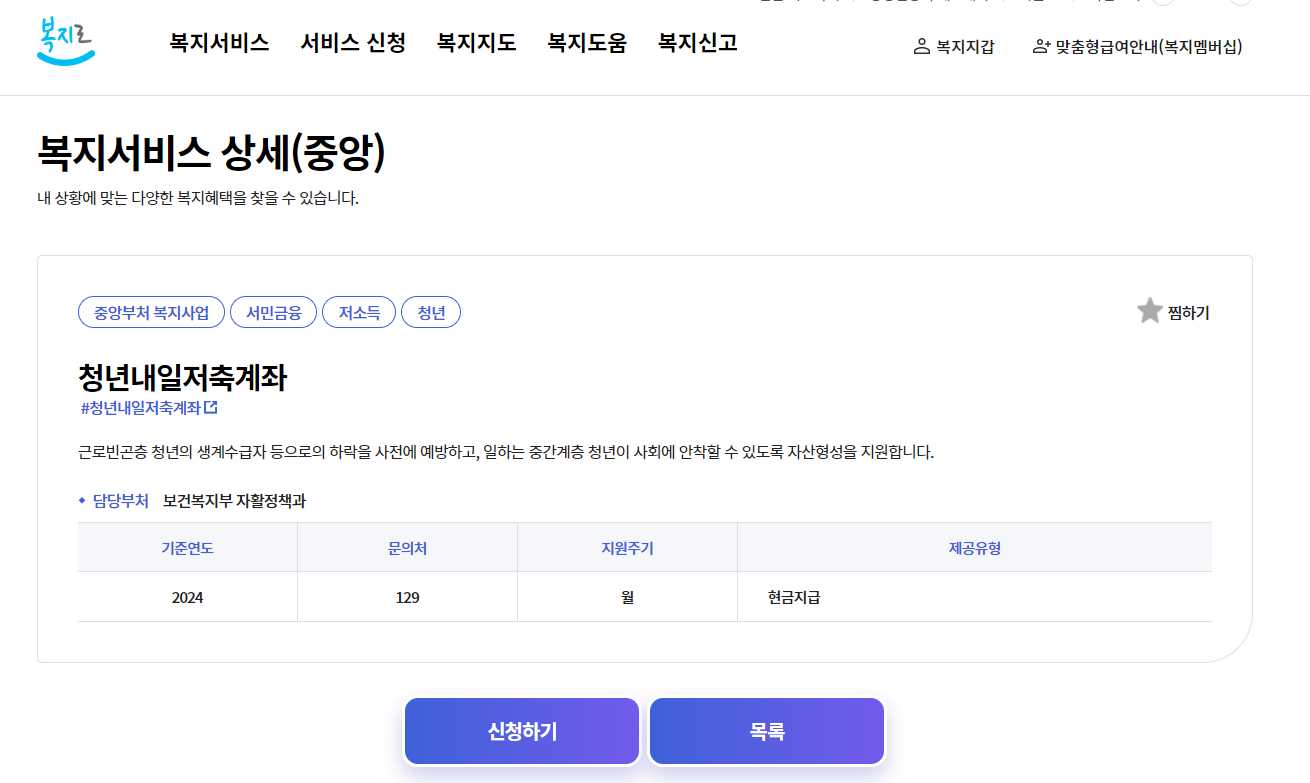Open the 복지서비스 menu
The width and height of the screenshot is (1310, 783).
[219, 43]
